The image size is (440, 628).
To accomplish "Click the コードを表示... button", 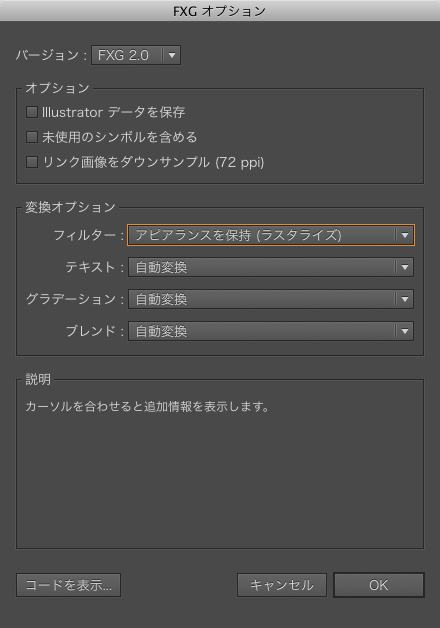I will pos(68,585).
